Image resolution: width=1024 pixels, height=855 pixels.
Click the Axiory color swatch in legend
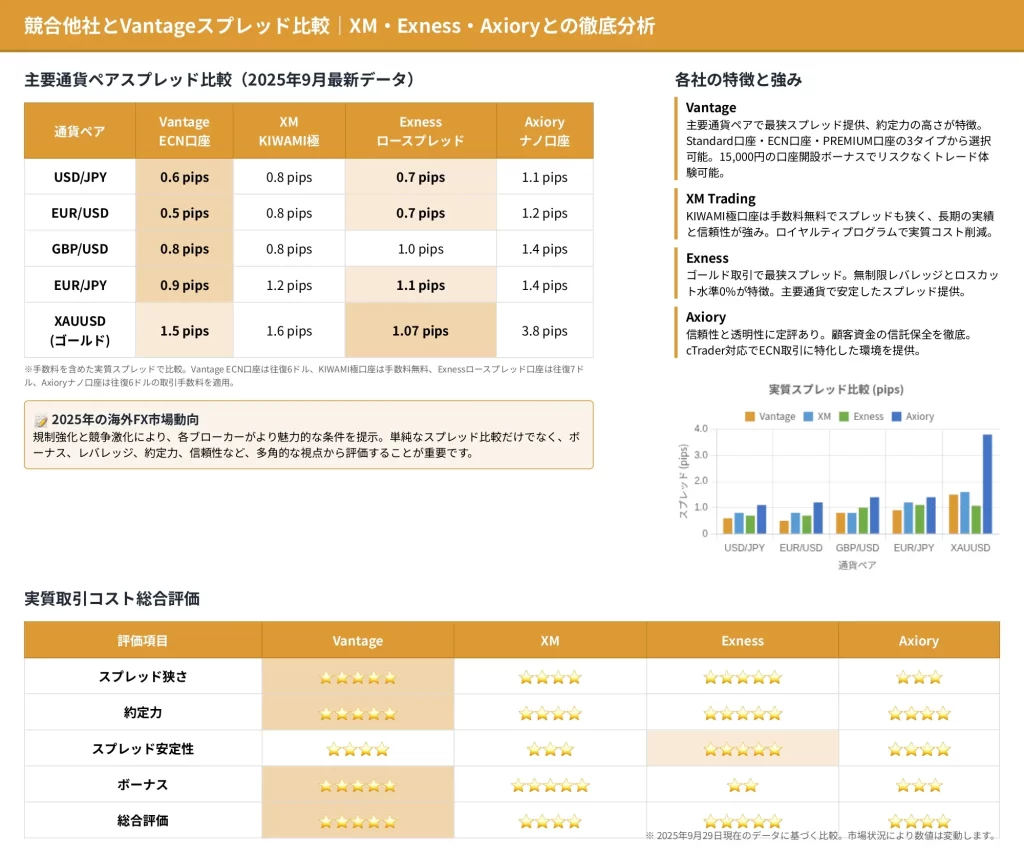pyautogui.click(x=896, y=416)
